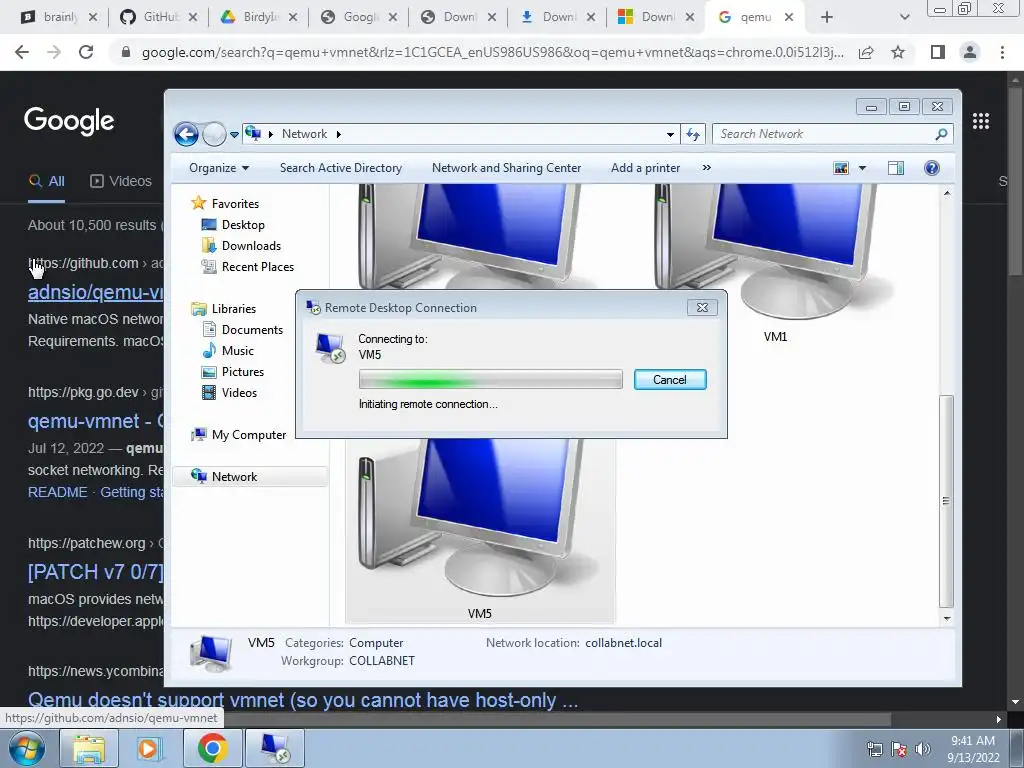The image size is (1024, 768).
Task: Select the Videos search tab
Action: click(121, 181)
